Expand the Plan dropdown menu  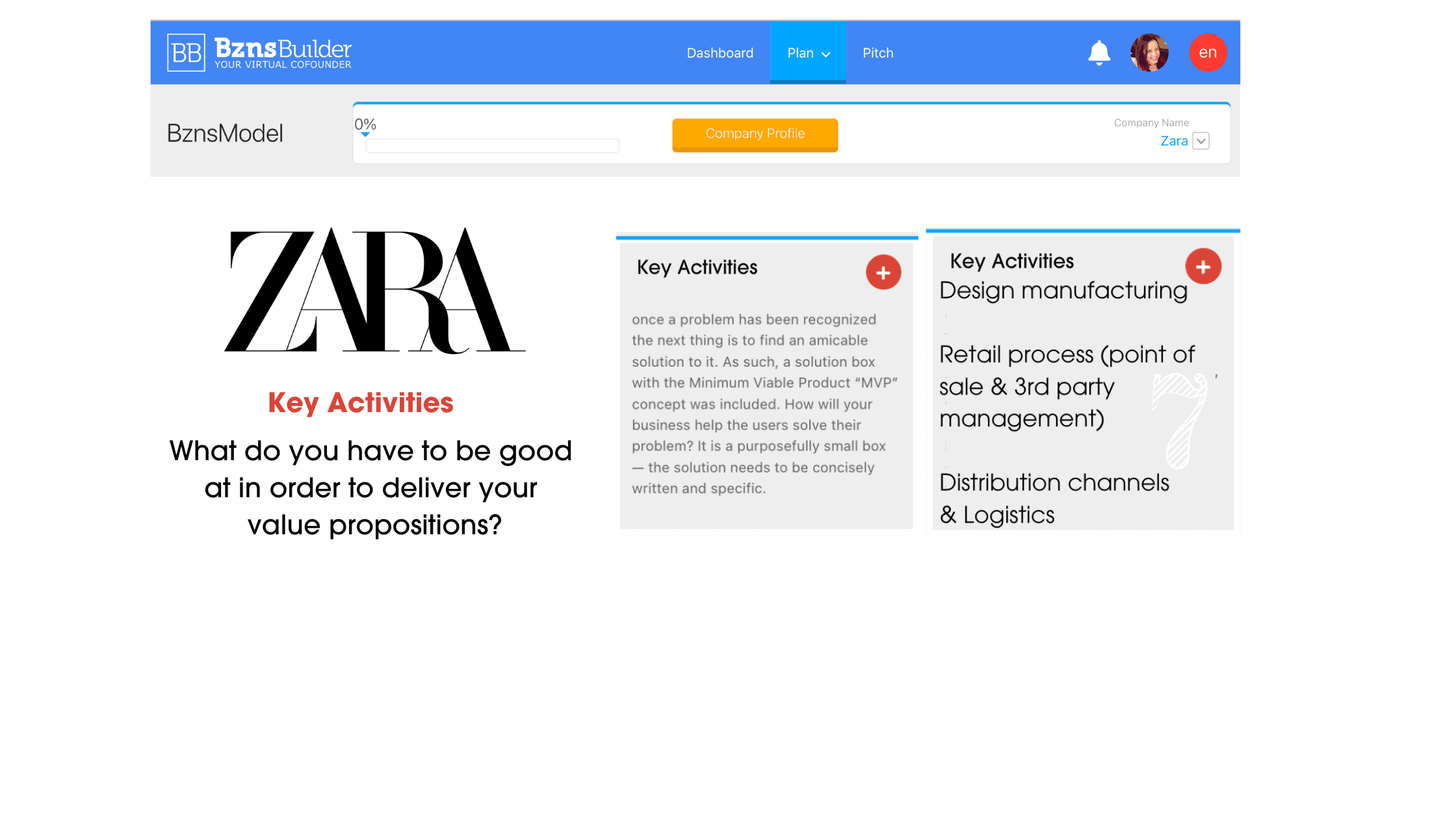(807, 53)
